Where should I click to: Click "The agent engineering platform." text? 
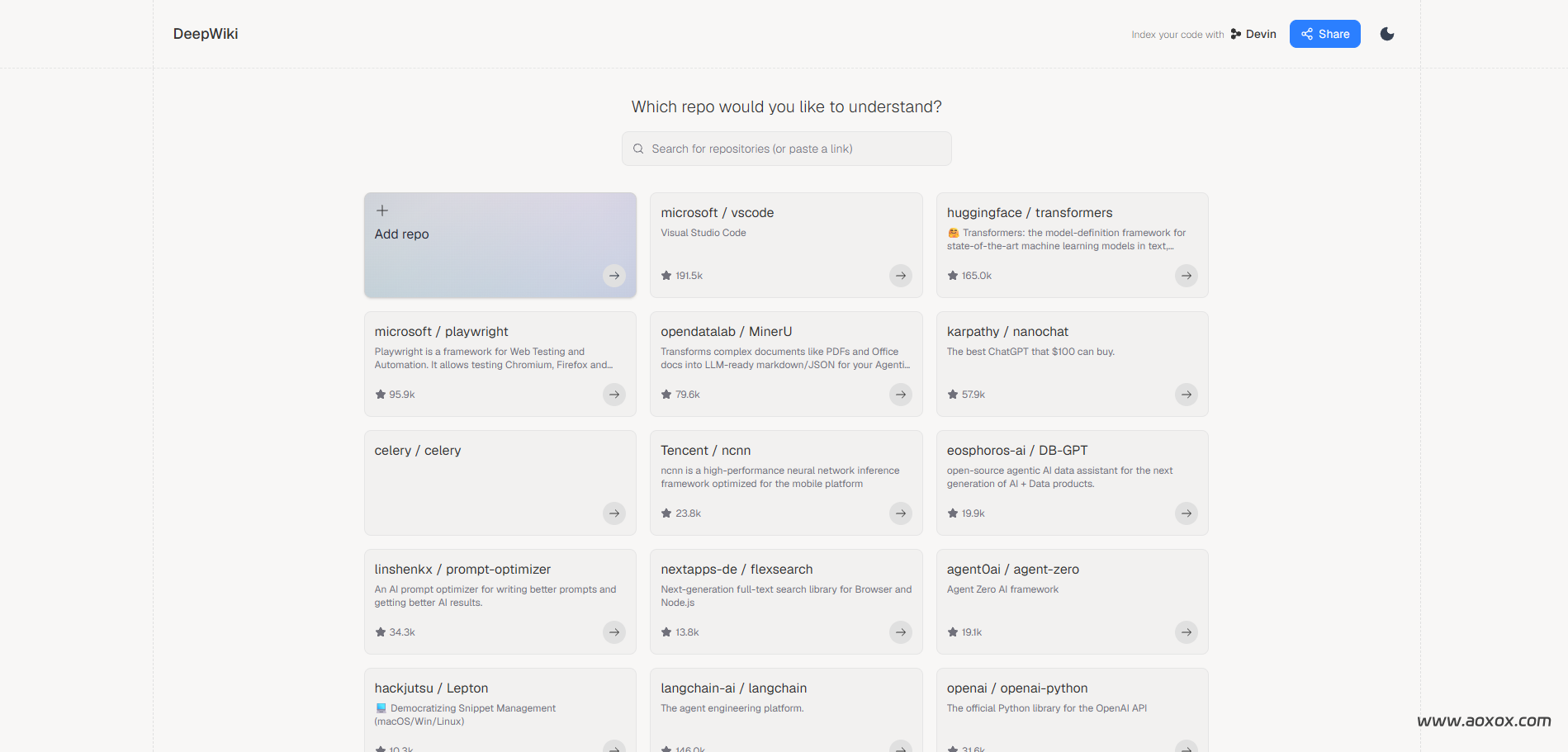click(732, 708)
